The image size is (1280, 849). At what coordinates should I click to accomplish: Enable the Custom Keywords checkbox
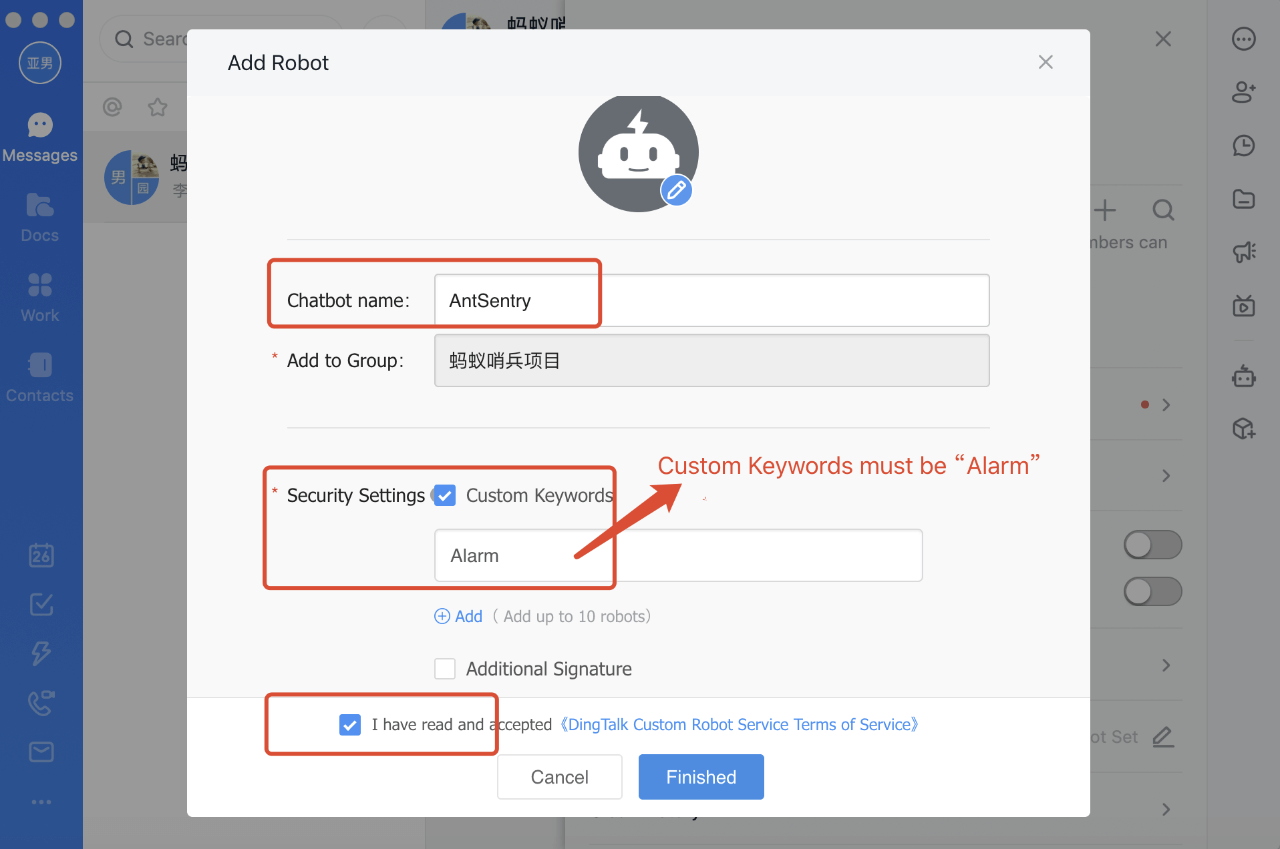click(x=445, y=496)
